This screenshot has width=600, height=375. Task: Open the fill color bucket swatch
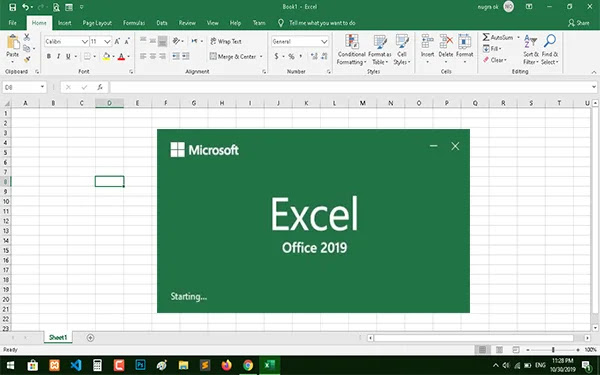[x=106, y=56]
